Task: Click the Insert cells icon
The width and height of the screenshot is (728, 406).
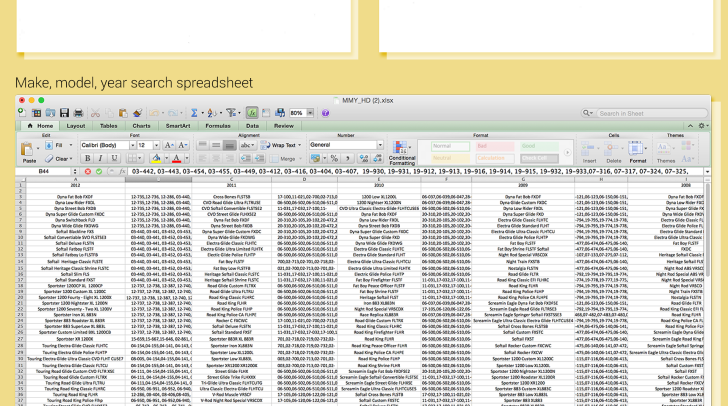Action: point(588,150)
